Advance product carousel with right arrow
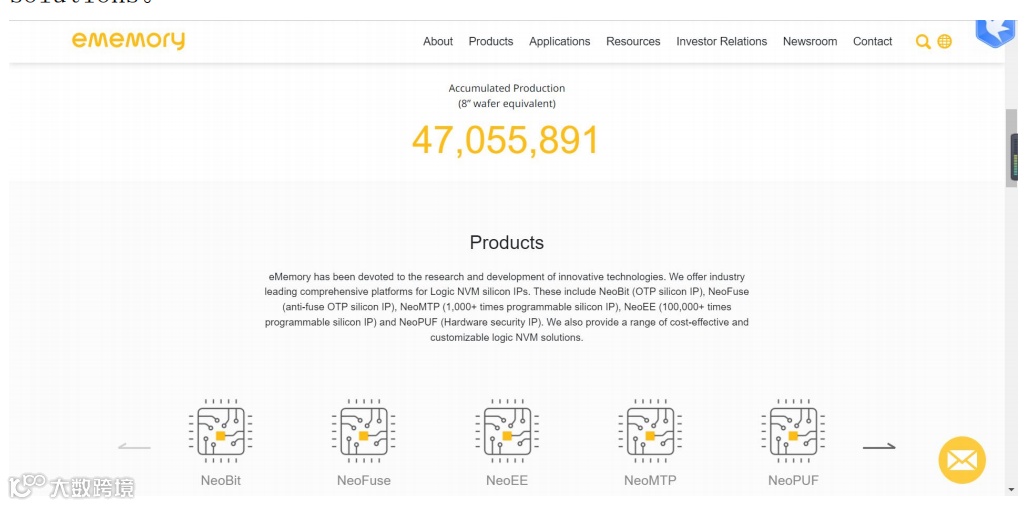Screen dimensions: 1031x506 point(879,447)
